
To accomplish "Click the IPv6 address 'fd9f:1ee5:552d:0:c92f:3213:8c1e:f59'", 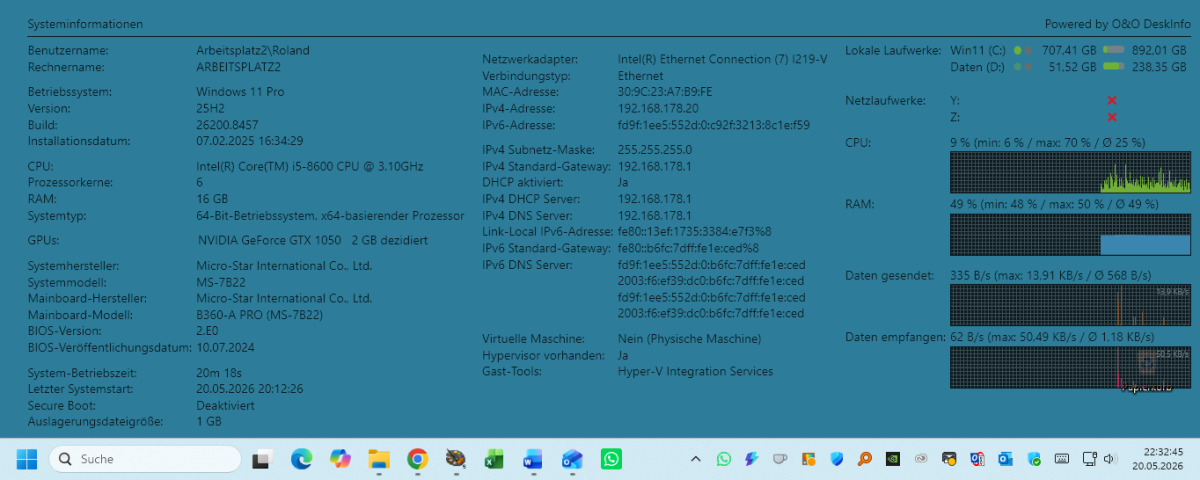I will 714,125.
